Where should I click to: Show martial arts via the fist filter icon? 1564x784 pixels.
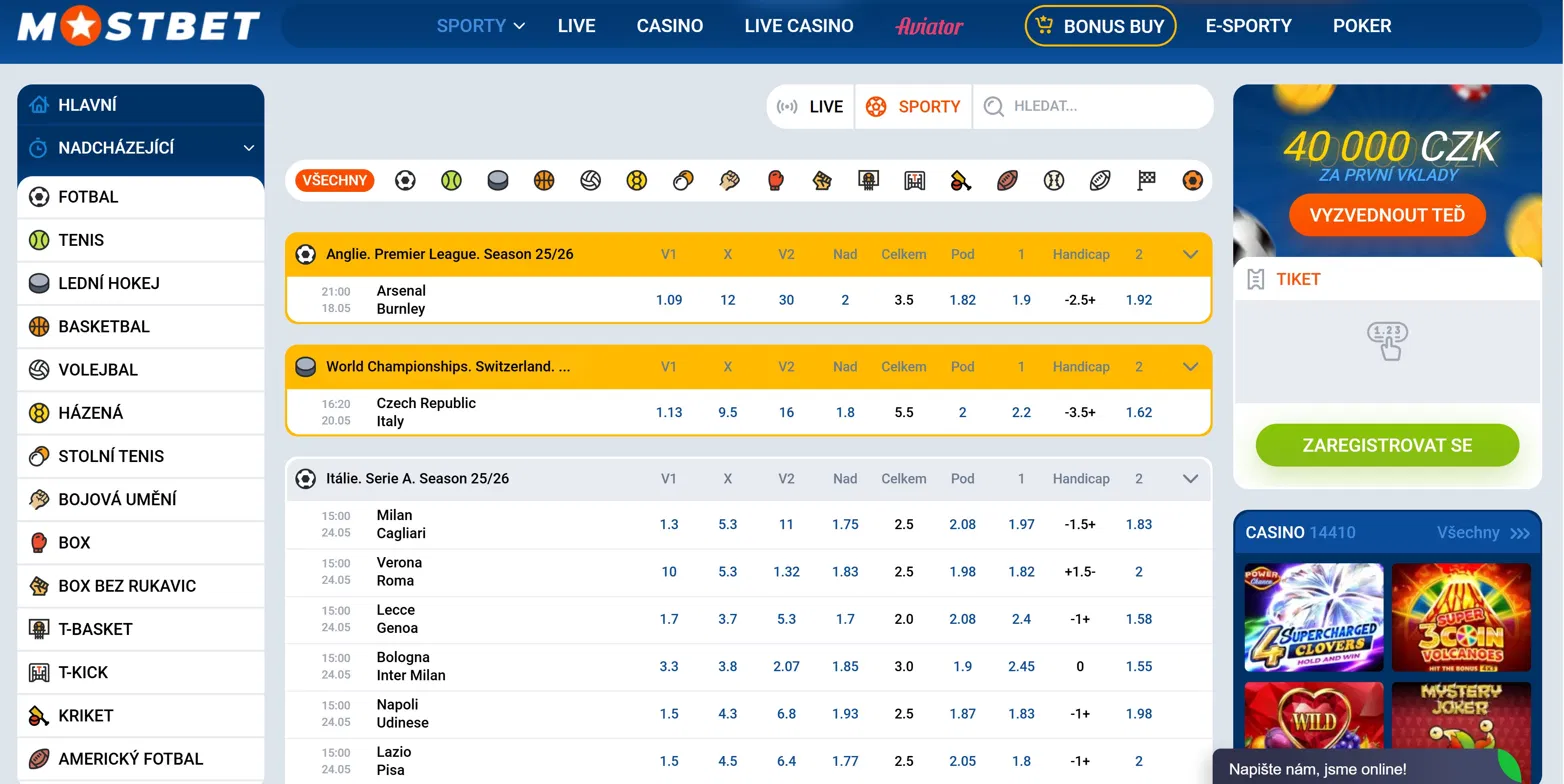coord(730,181)
